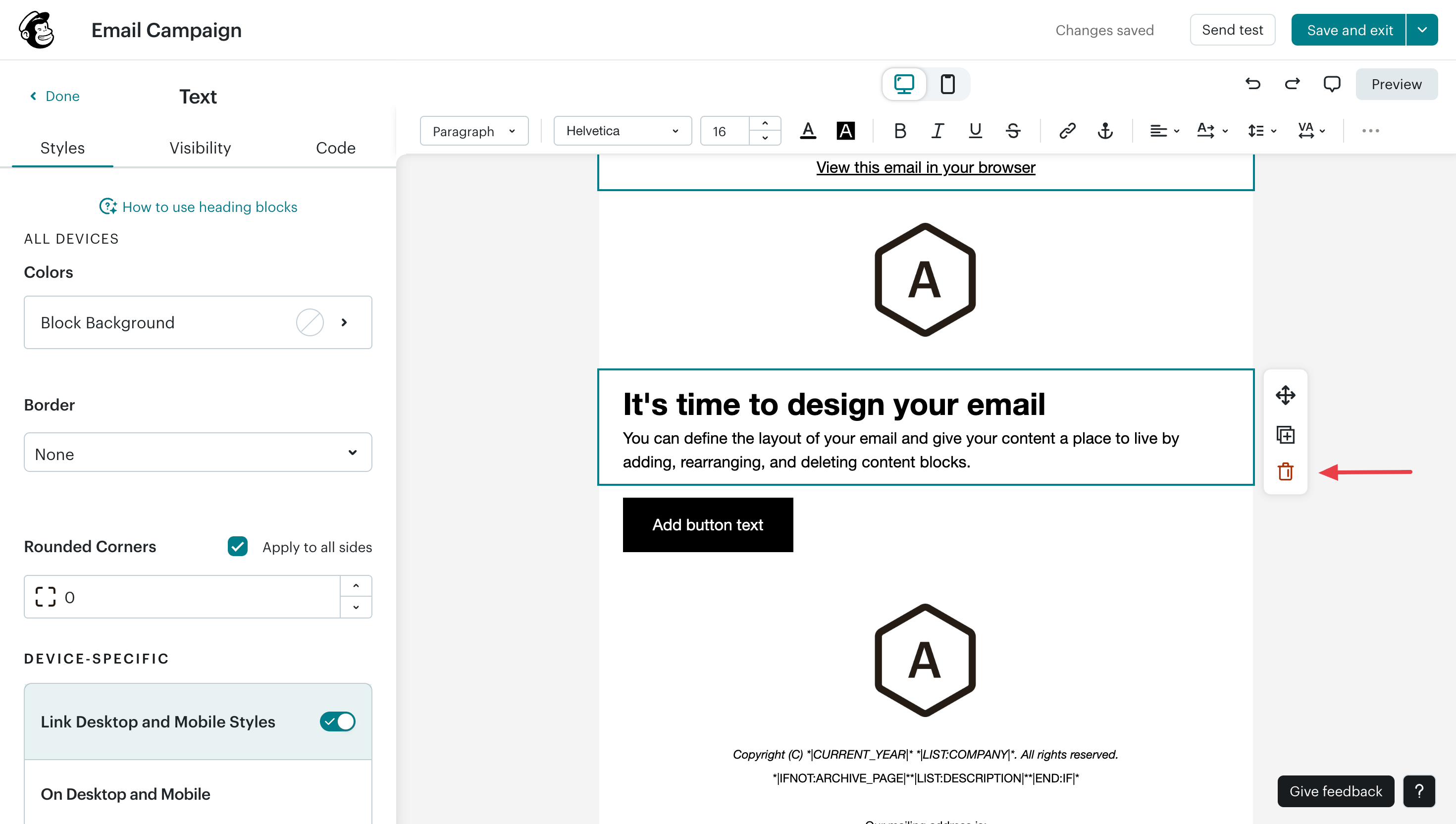This screenshot has width=1456, height=824.
Task: Change the text color
Action: [808, 131]
